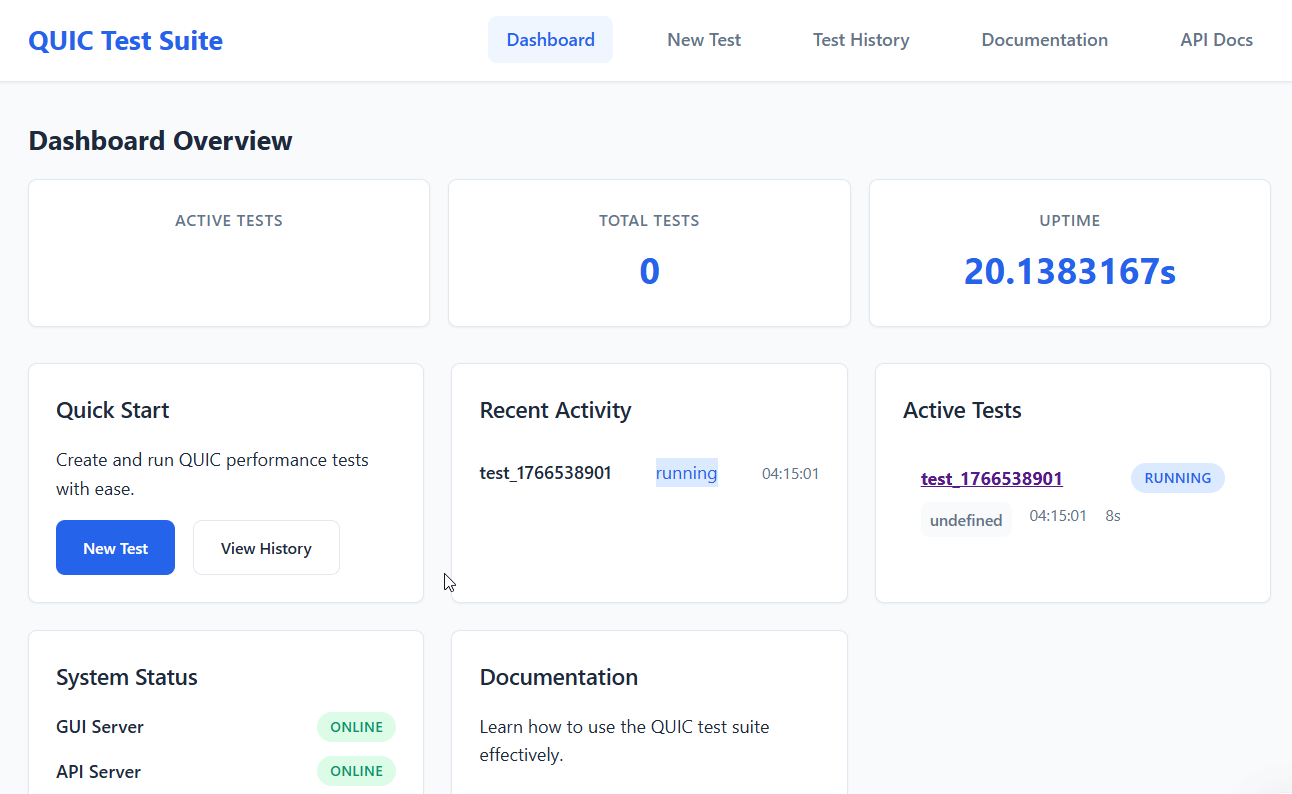The height and width of the screenshot is (794, 1292).
Task: Click the RUNNING status badge
Action: [x=1177, y=477]
